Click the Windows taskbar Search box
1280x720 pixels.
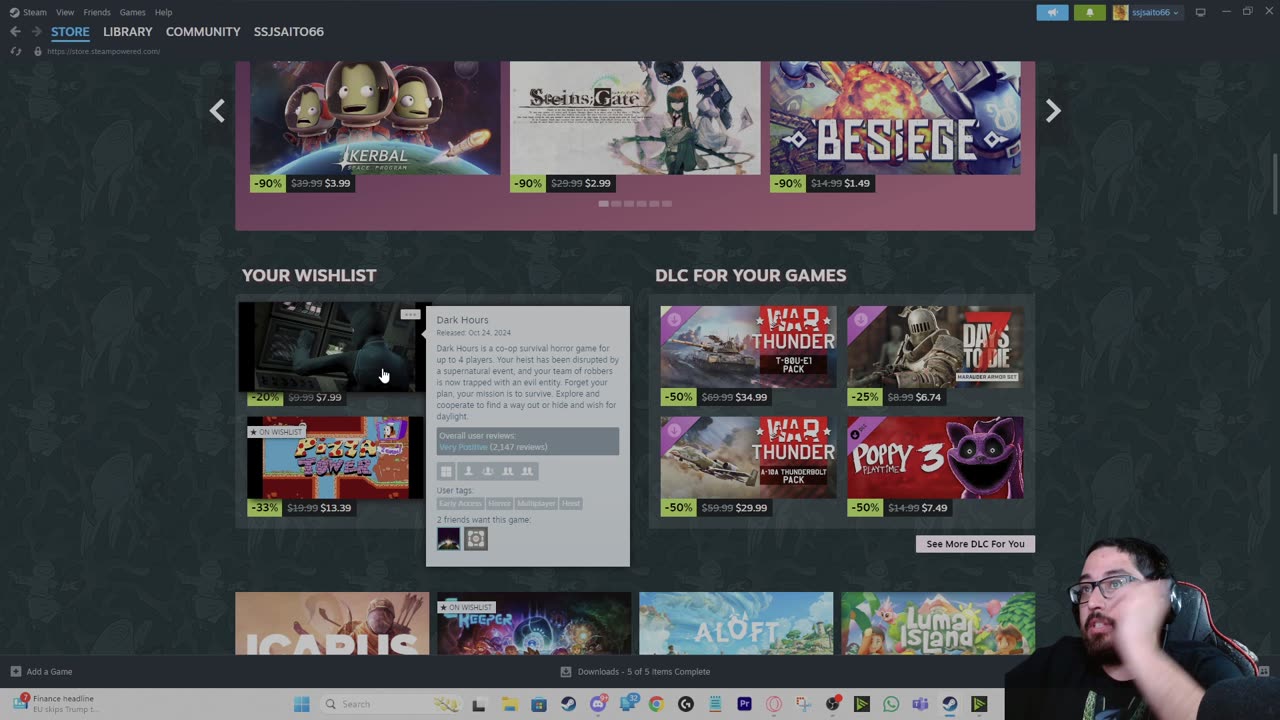coord(392,704)
